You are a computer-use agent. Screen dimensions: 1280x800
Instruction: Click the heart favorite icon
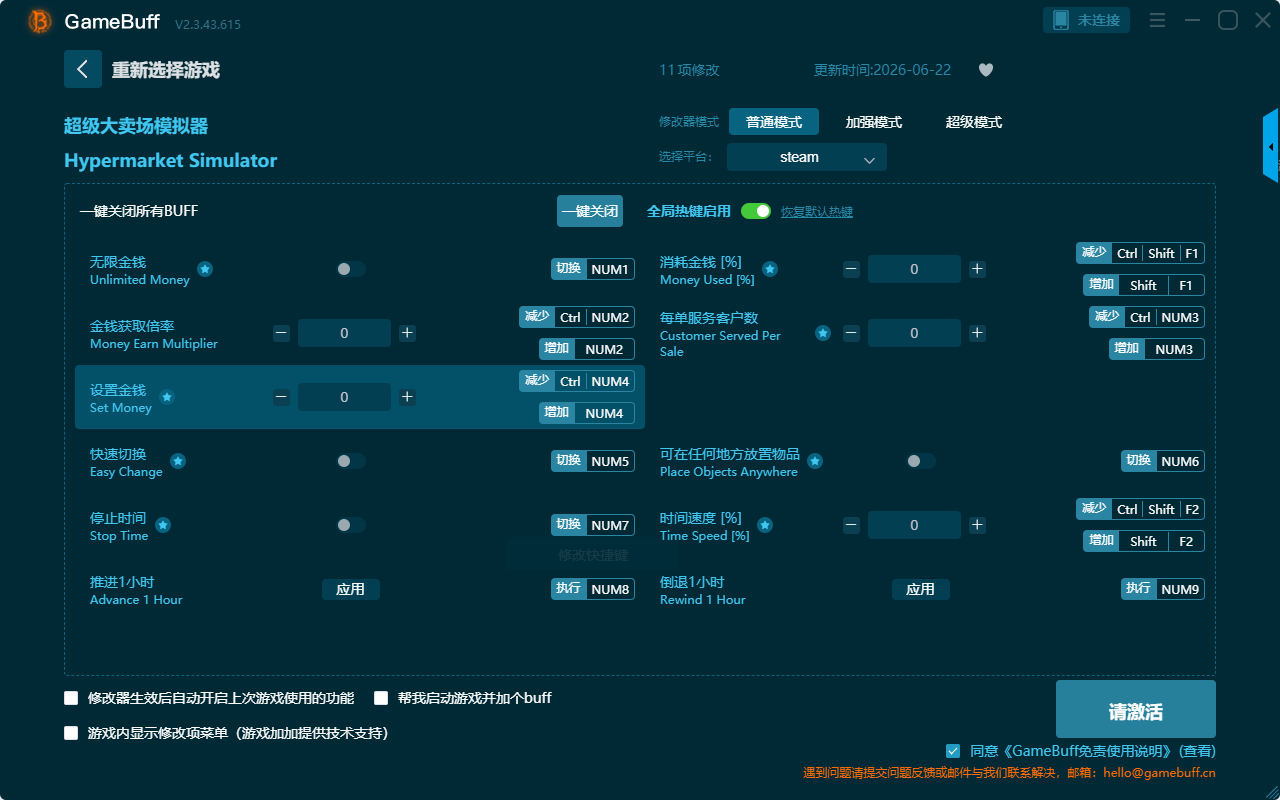click(986, 70)
